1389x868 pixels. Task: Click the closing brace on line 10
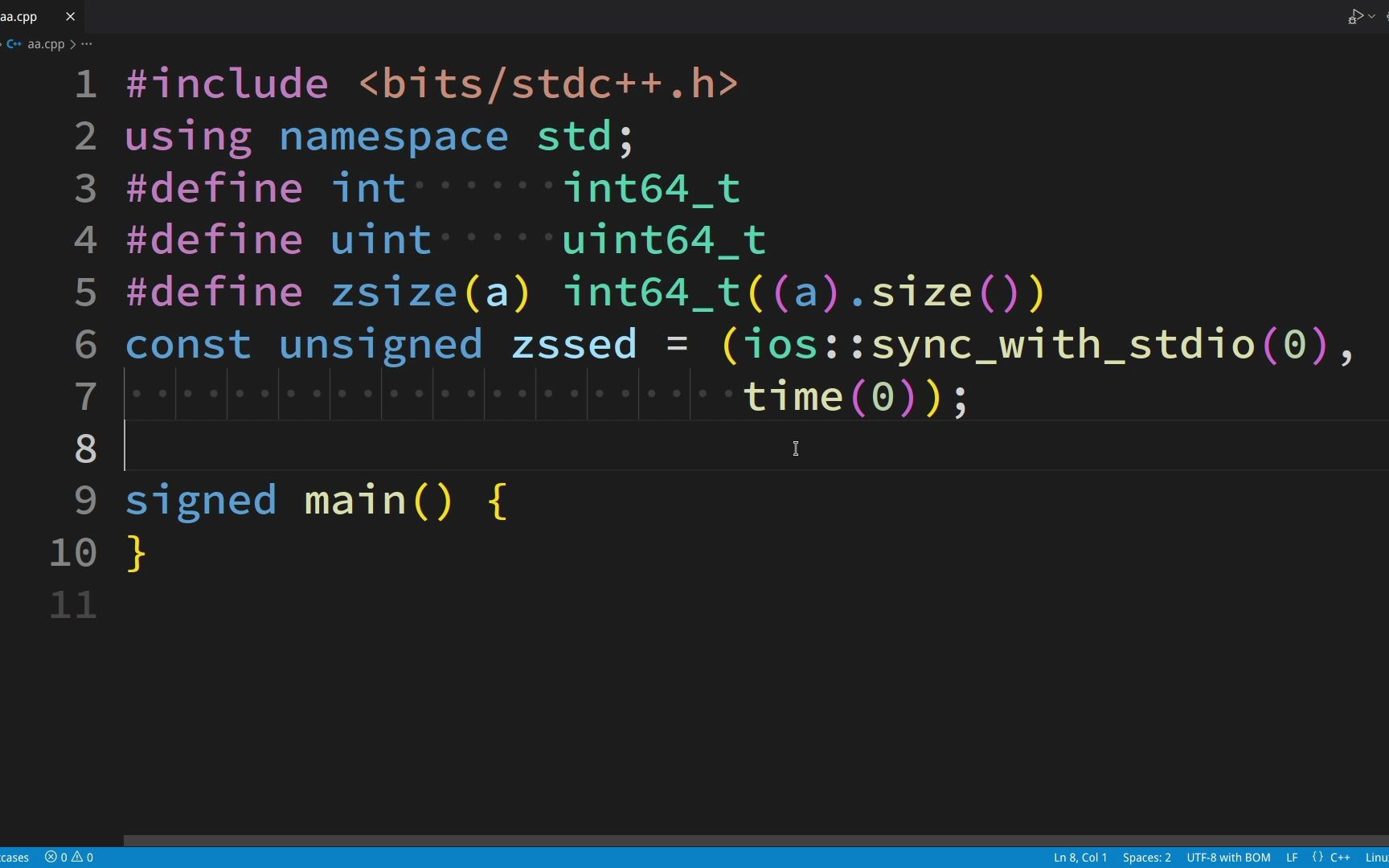[x=137, y=553]
